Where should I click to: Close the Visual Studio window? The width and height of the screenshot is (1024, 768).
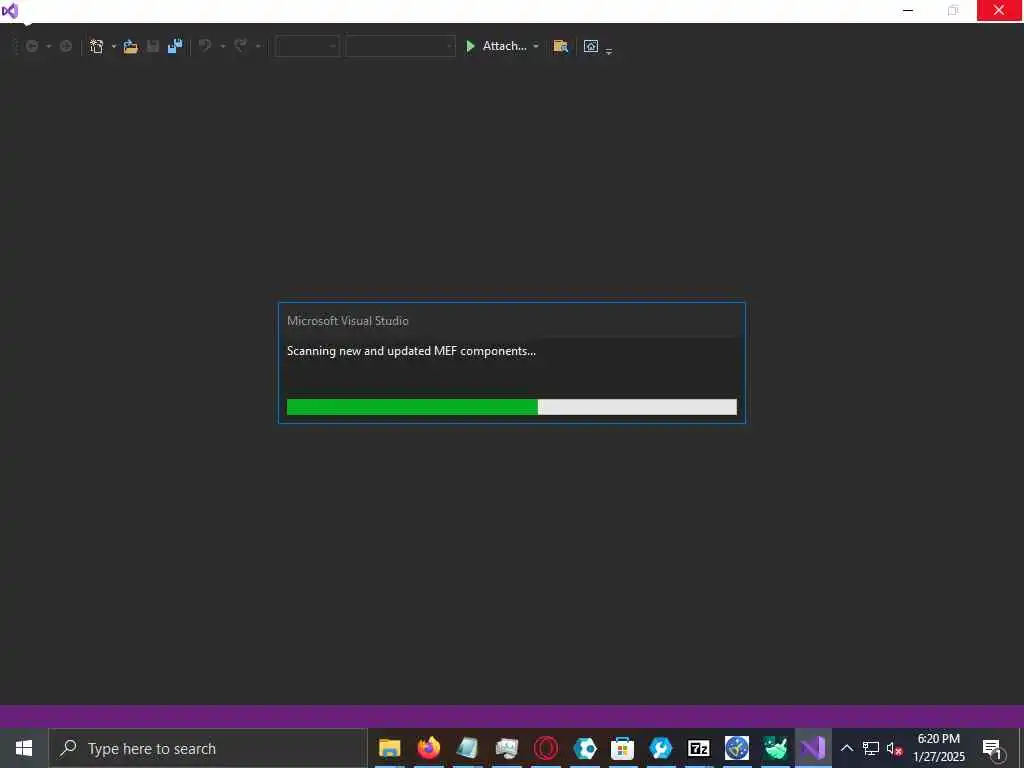(999, 10)
